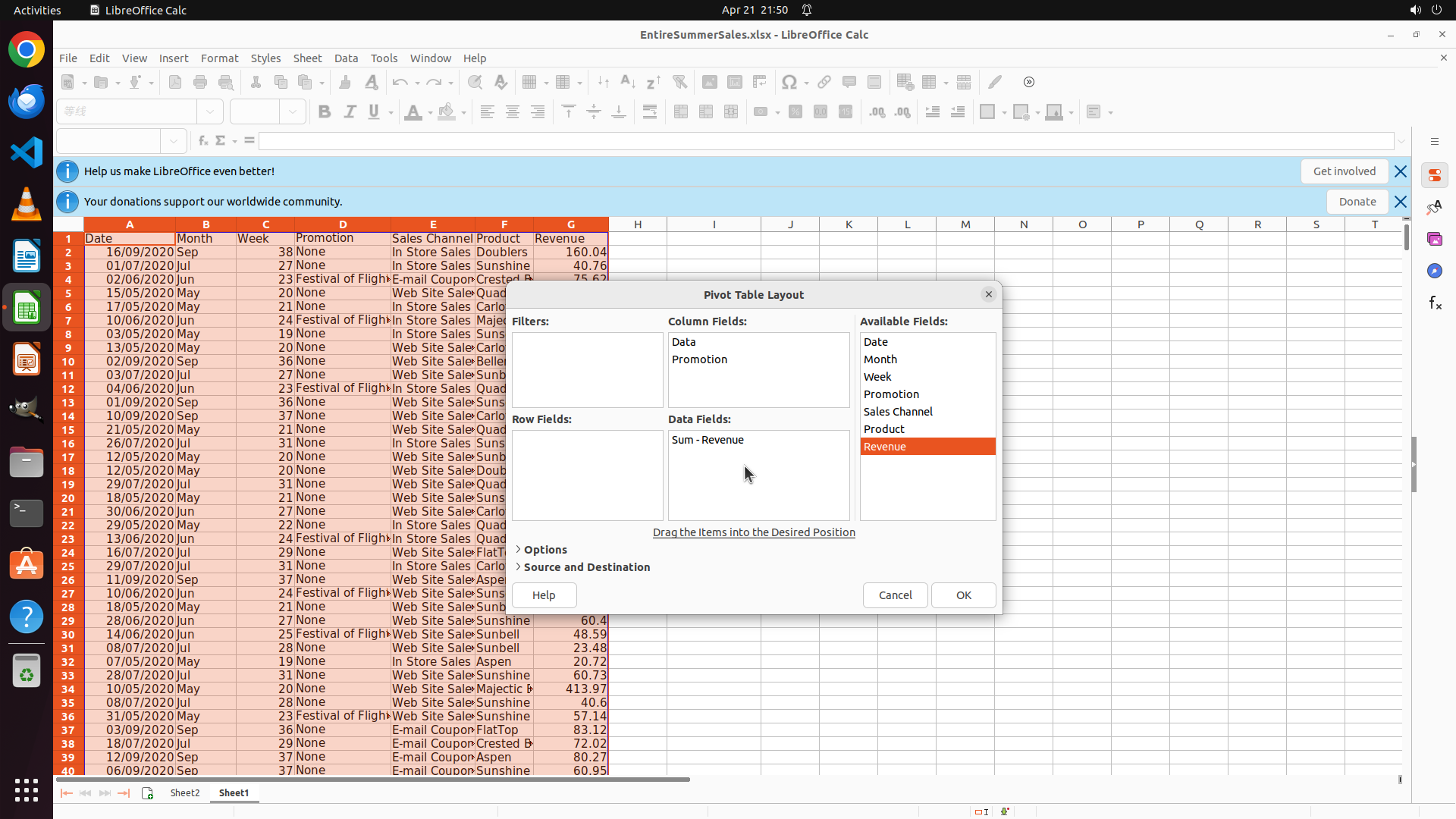Open the font name dropdown
1456x819 pixels.
pos(210,111)
